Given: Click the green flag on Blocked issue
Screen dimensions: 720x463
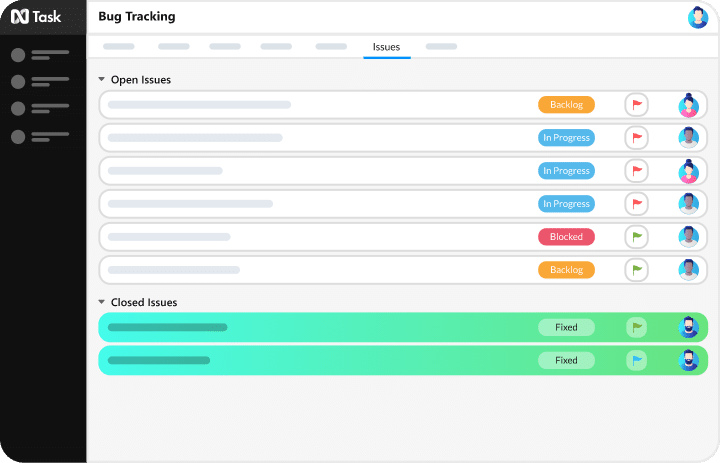Looking at the screenshot, I should point(636,237).
